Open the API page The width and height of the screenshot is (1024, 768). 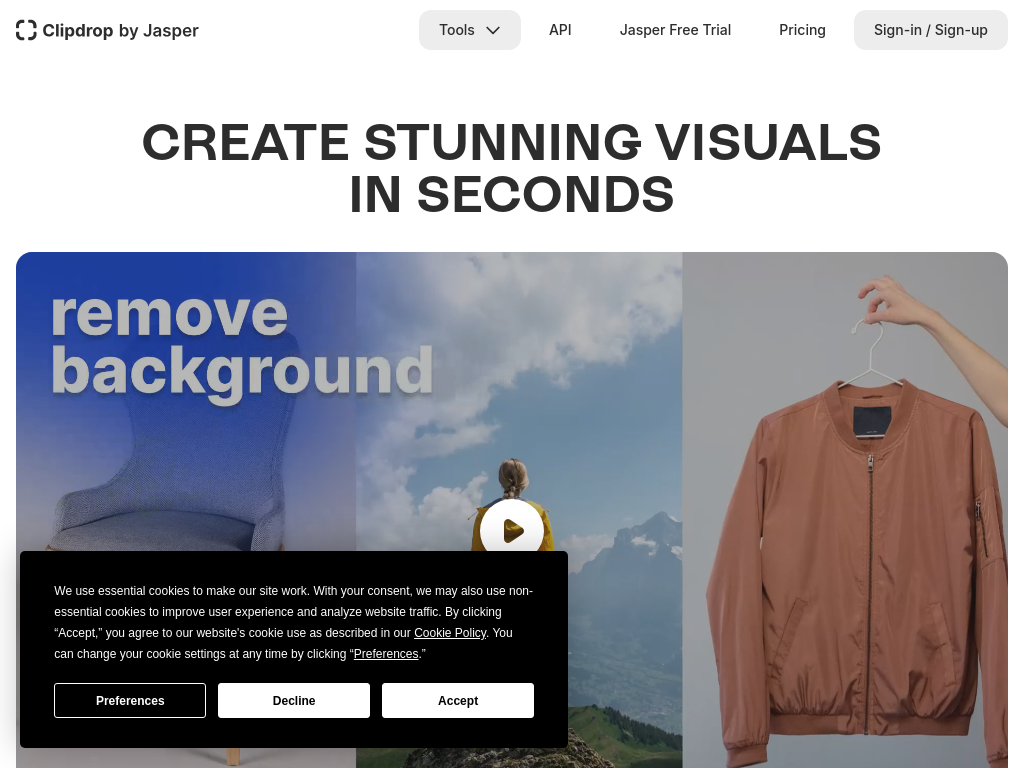tap(560, 30)
